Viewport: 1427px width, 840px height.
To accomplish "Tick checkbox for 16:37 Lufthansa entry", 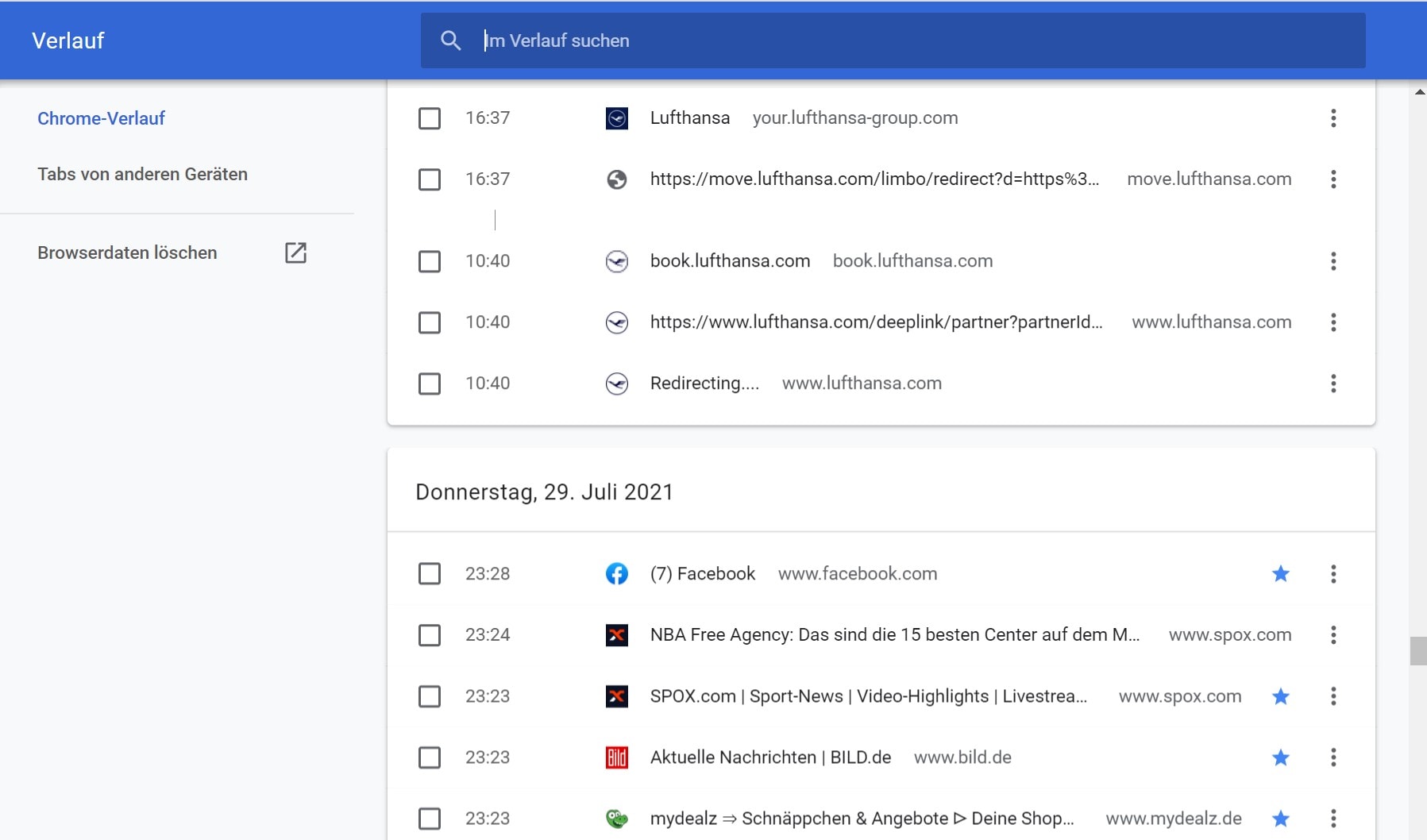I will tap(430, 118).
